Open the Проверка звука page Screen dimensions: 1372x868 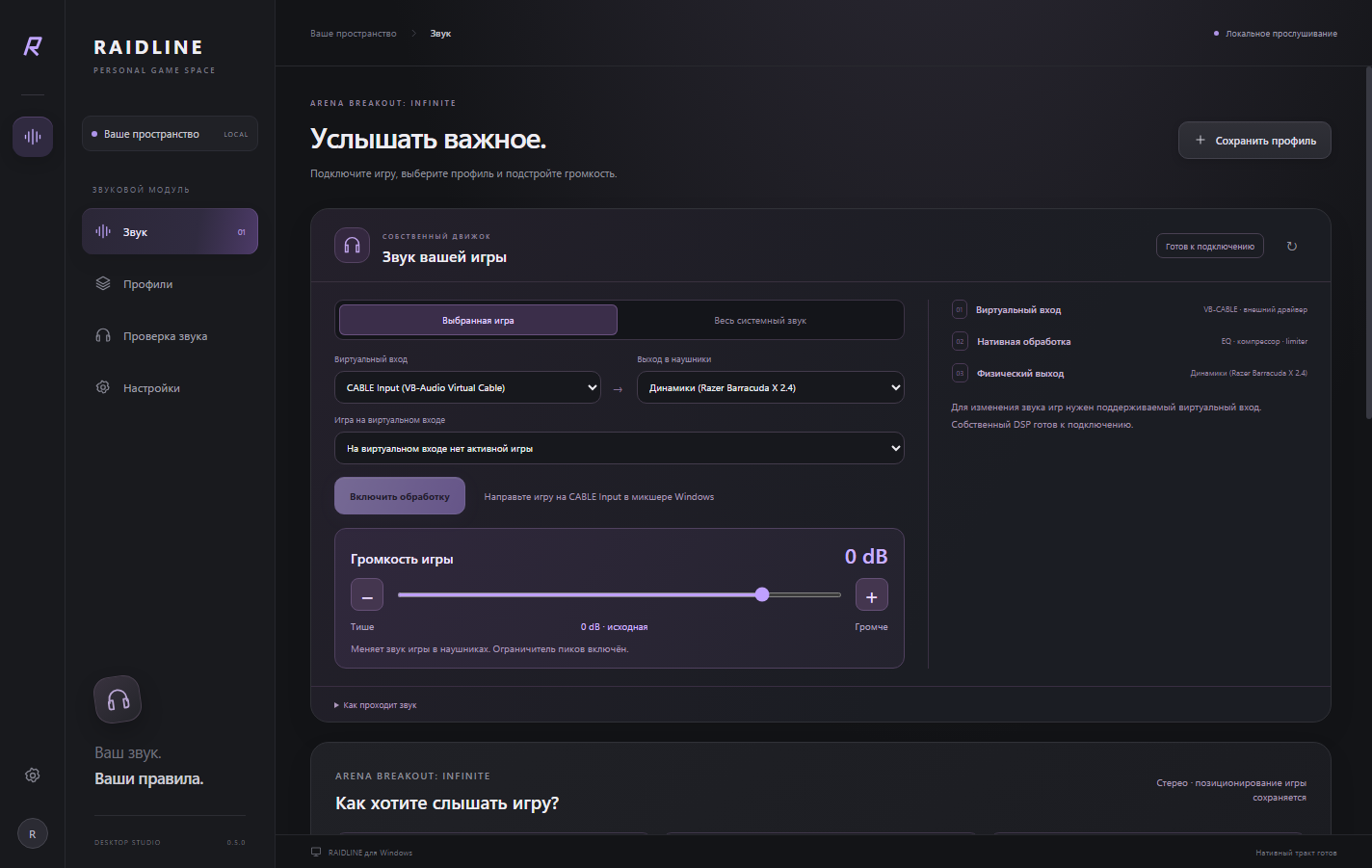pyautogui.click(x=170, y=336)
